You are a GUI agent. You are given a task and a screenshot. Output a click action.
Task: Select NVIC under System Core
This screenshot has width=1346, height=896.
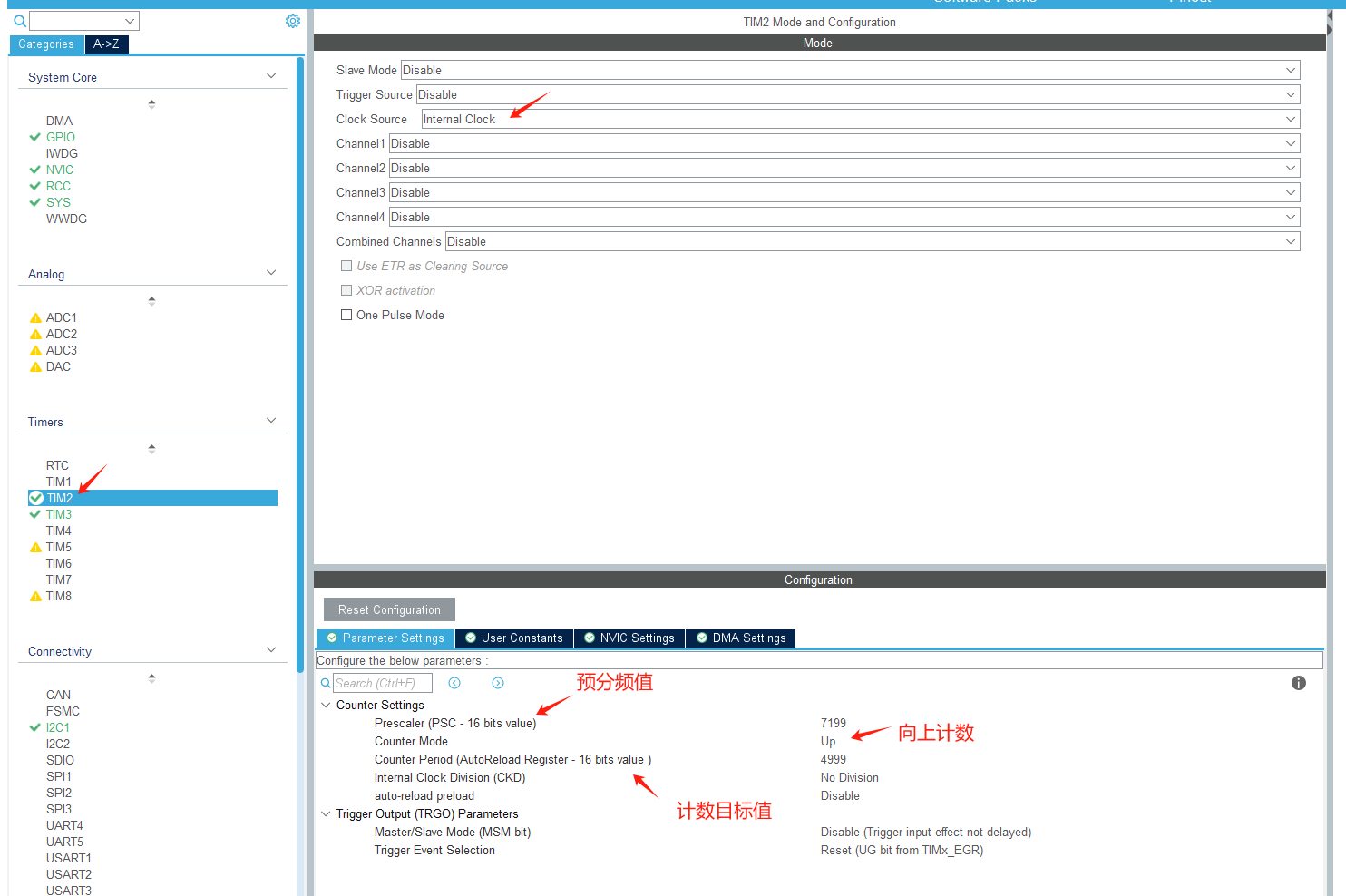pos(60,170)
